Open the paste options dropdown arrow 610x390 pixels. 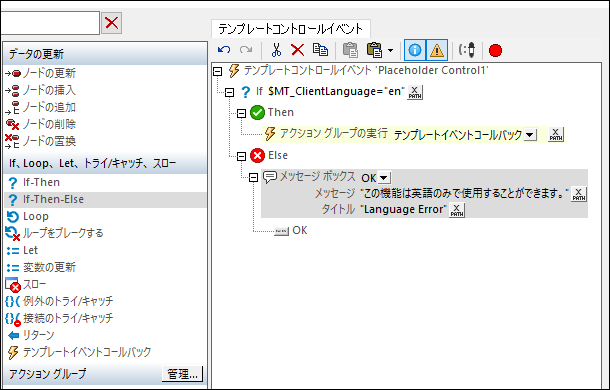pos(391,50)
